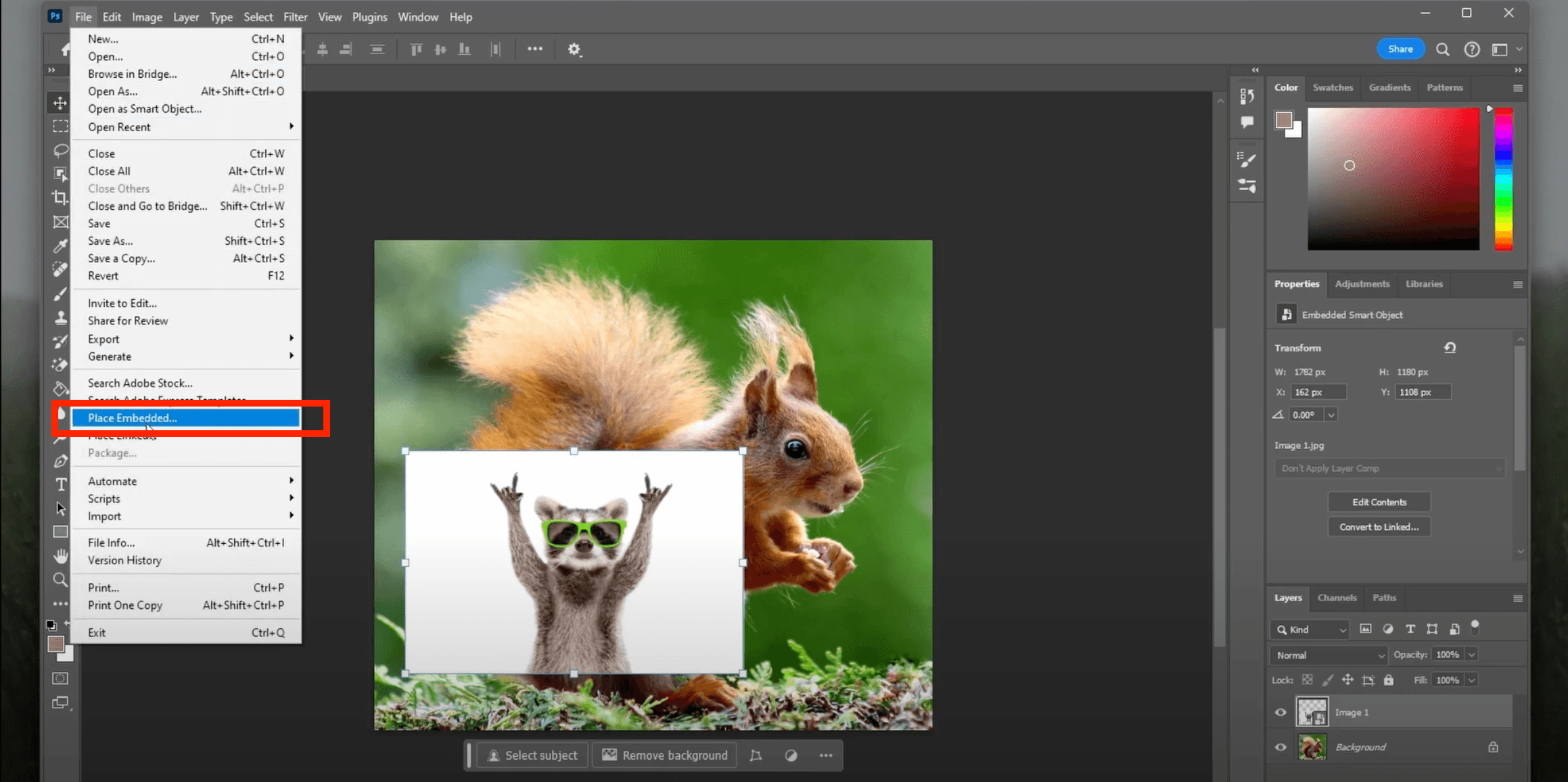Select the Zoom tool in toolbar
Screen dimensions: 1568x782
(x=60, y=580)
